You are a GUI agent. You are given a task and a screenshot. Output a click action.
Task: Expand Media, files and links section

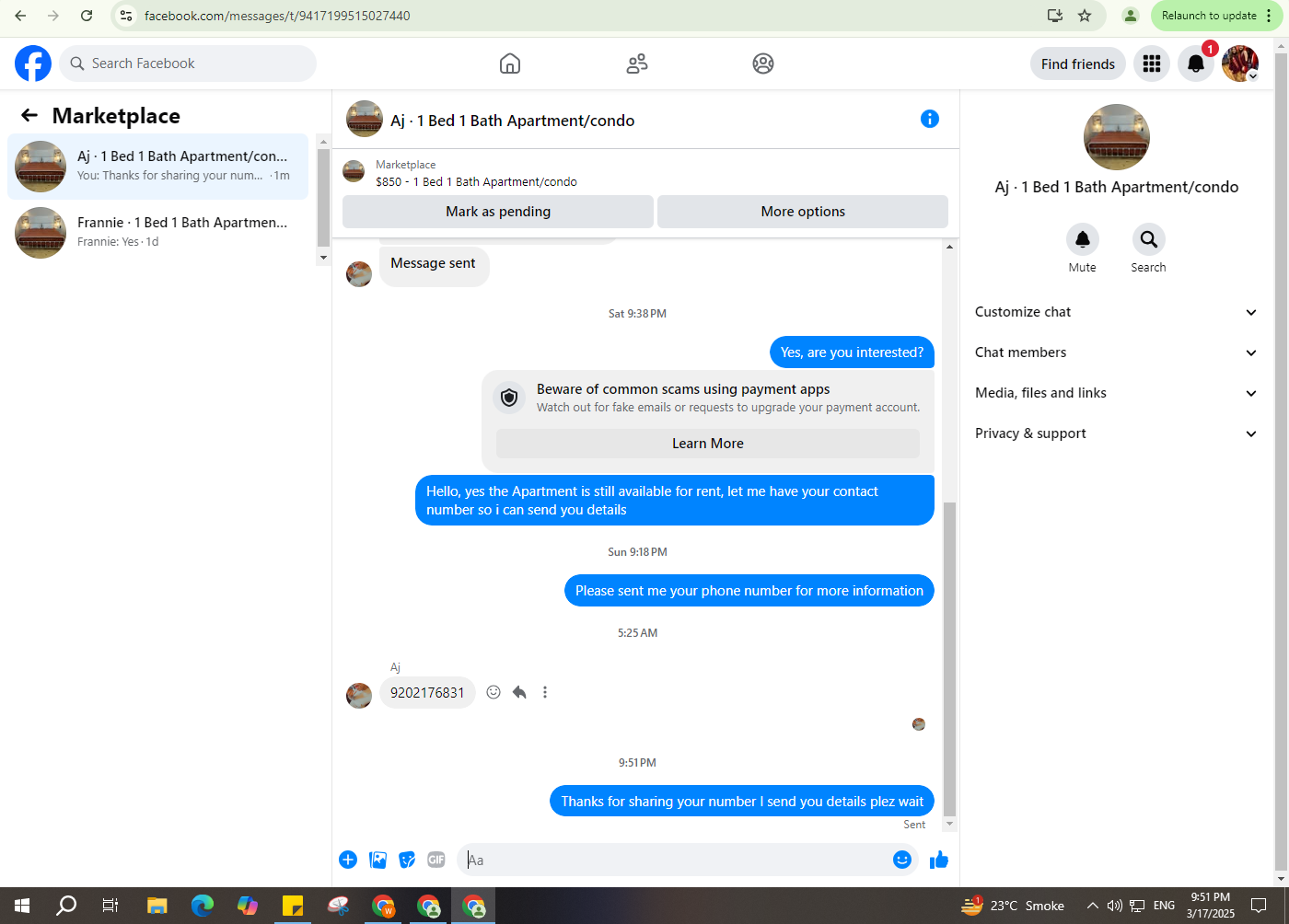click(x=1116, y=393)
